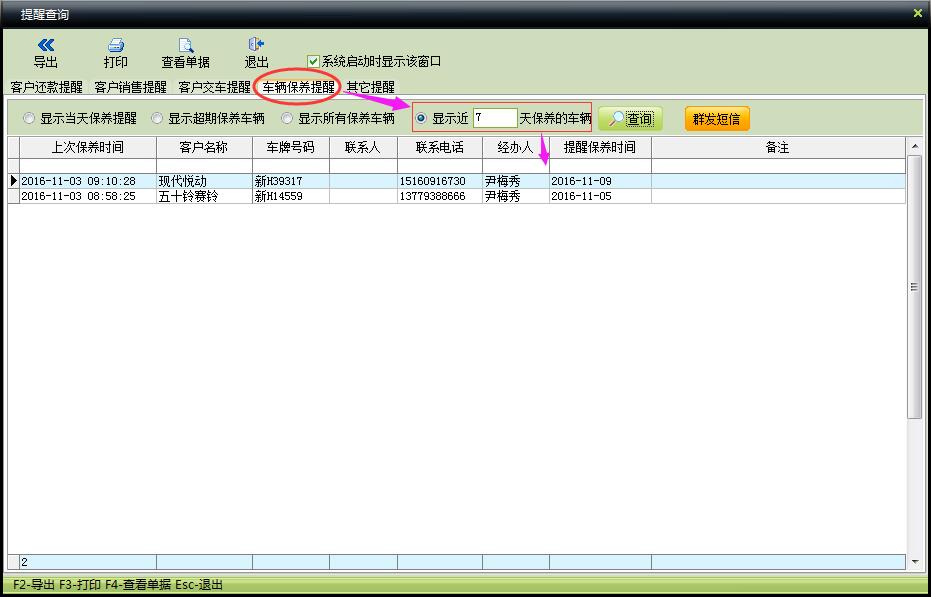Select 显示当天保养提醒 radio button
Screen dimensions: 931x597
(x=28, y=118)
